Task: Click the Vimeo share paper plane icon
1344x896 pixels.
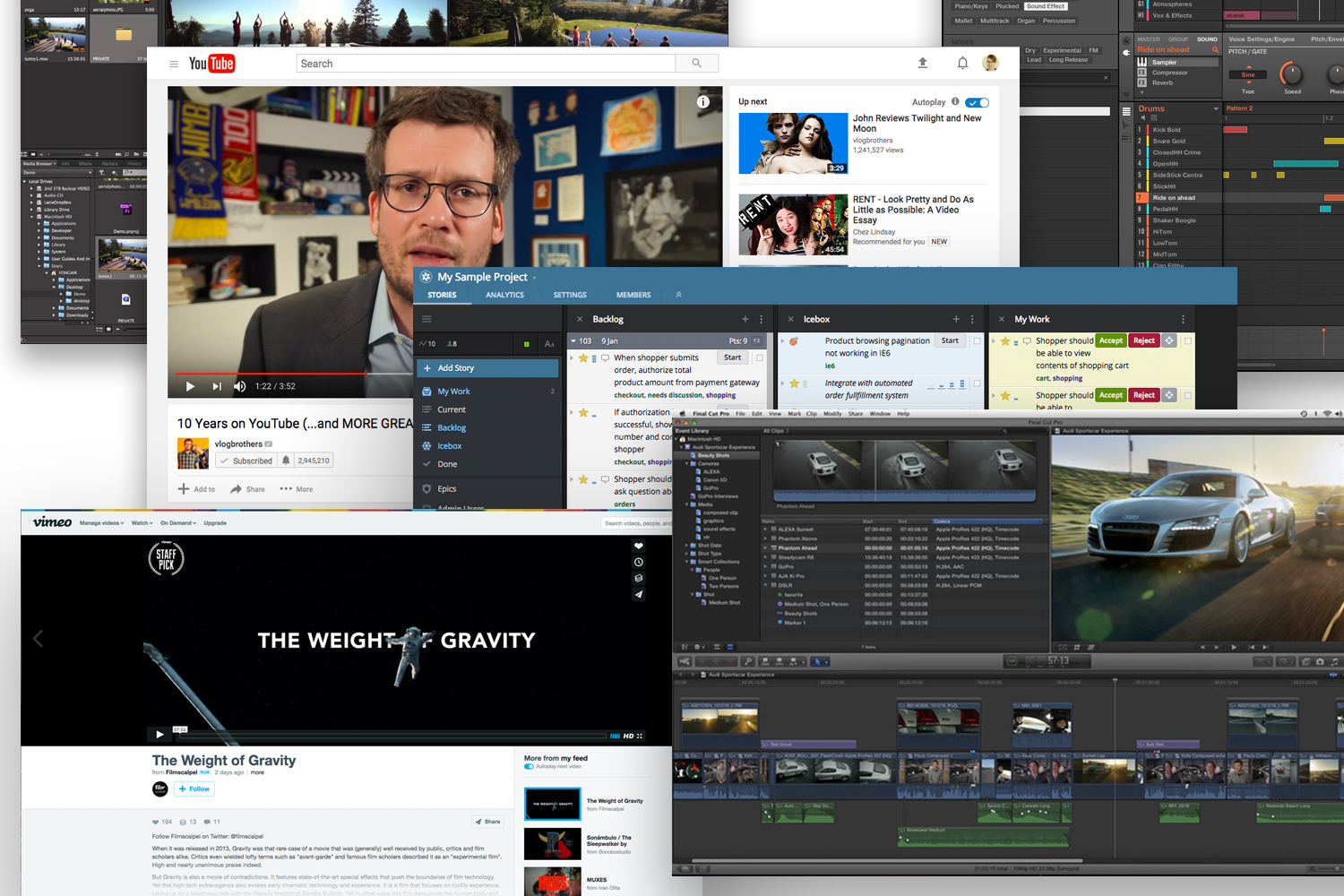Action: [x=639, y=594]
